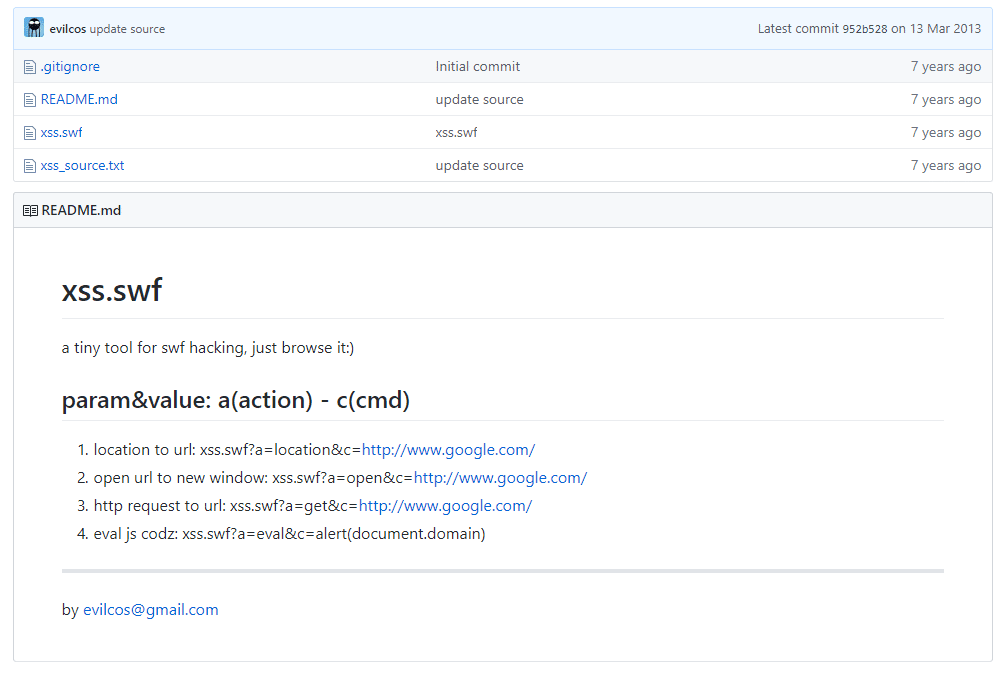This screenshot has height=680, width=1008.
Task: Click '7 years ago' in the xss_source.txt row
Action: click(946, 166)
